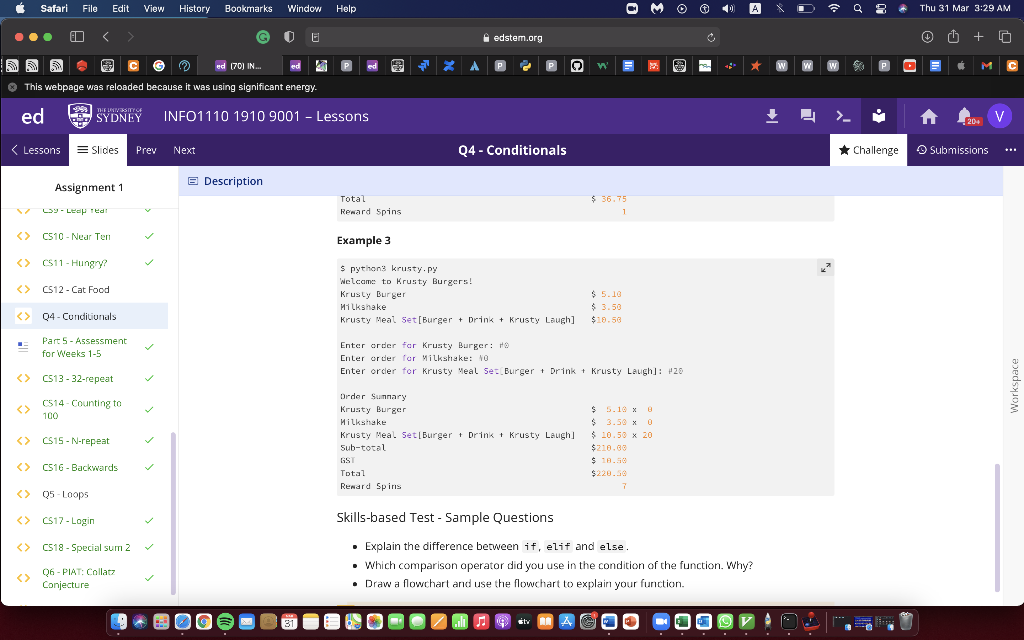The image size is (1024, 640).
Task: Select the highlighted lessons book icon
Action: click(x=878, y=116)
